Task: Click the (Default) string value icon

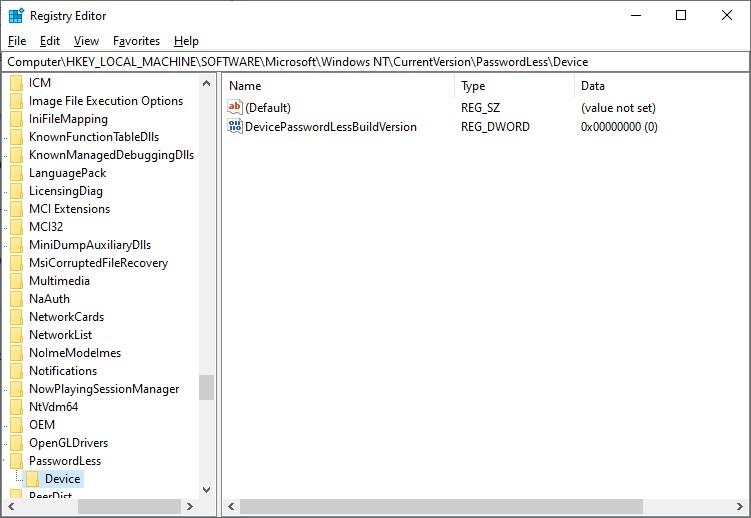Action: [235, 107]
